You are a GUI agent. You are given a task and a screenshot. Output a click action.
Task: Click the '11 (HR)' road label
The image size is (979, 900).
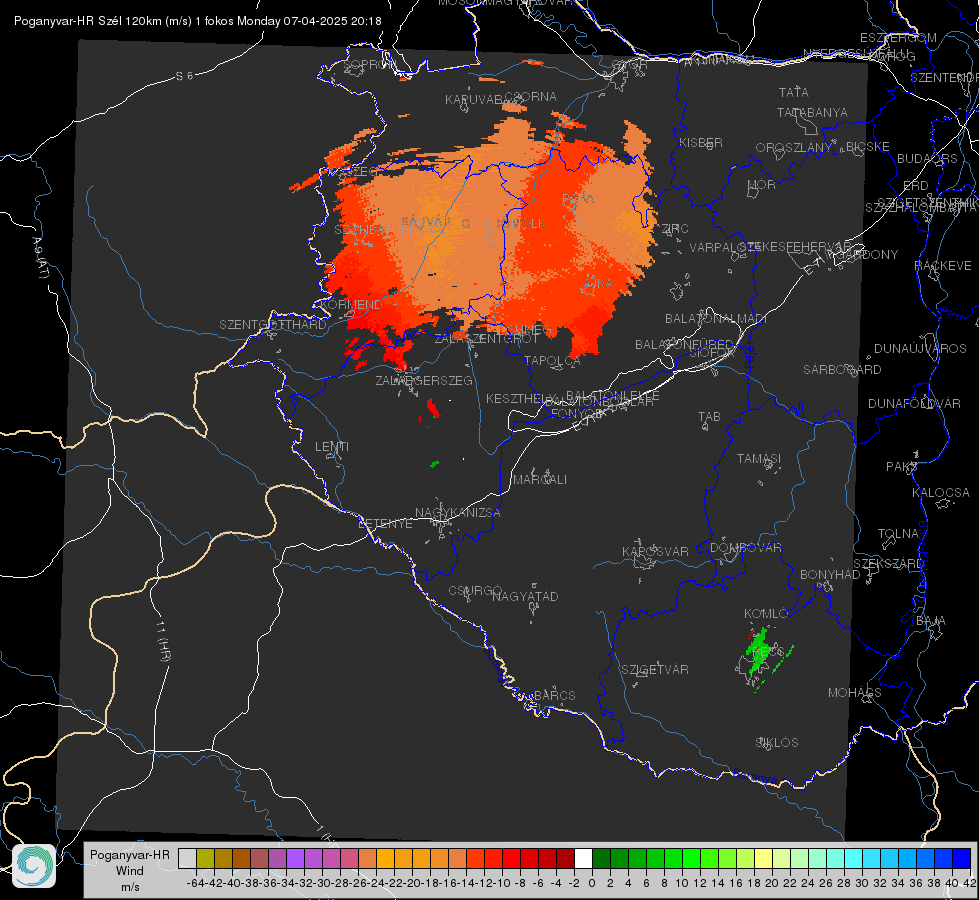coord(162,641)
